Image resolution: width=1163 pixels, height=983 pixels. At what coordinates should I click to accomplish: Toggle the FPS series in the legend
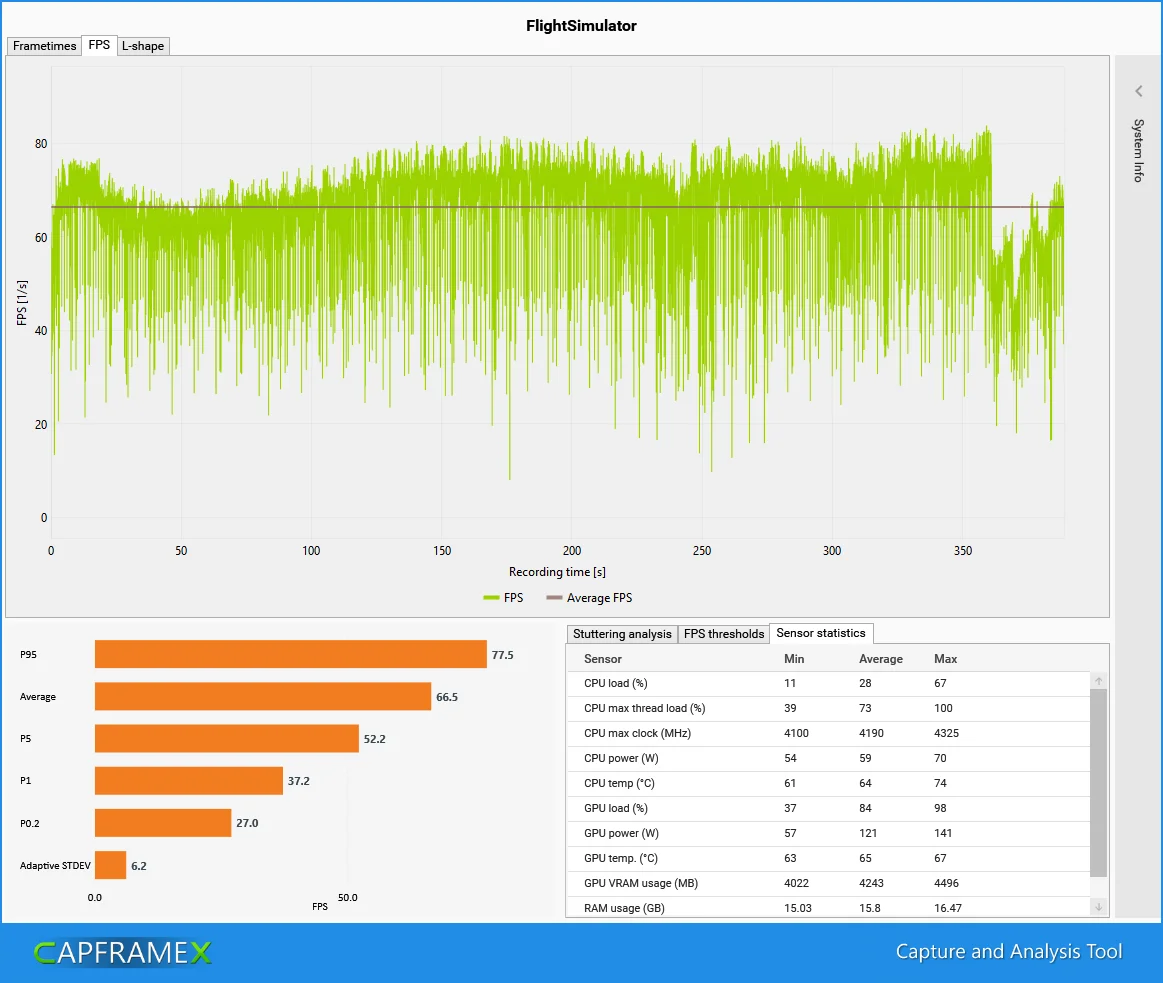[505, 597]
